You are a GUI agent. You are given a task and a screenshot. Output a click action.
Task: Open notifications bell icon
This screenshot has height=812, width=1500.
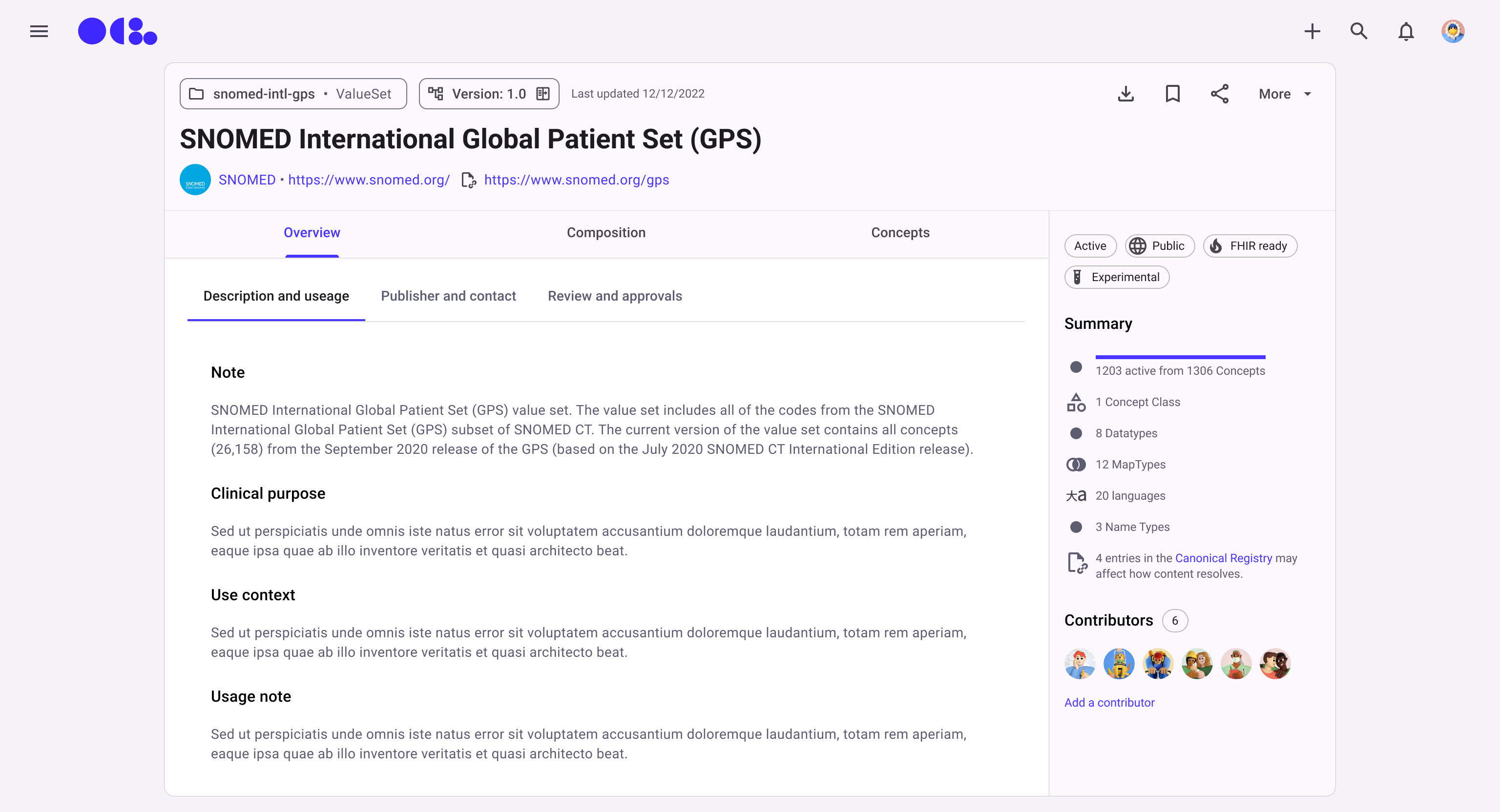[x=1406, y=31]
